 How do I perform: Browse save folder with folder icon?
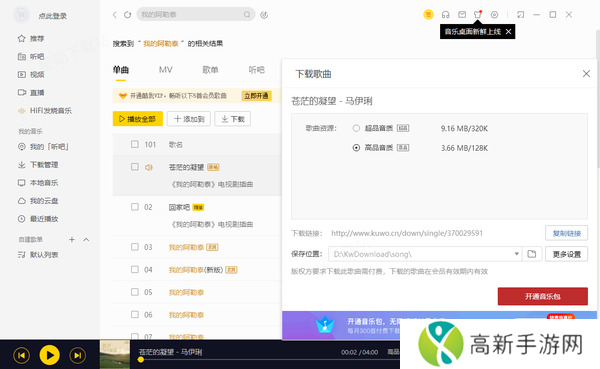click(532, 254)
